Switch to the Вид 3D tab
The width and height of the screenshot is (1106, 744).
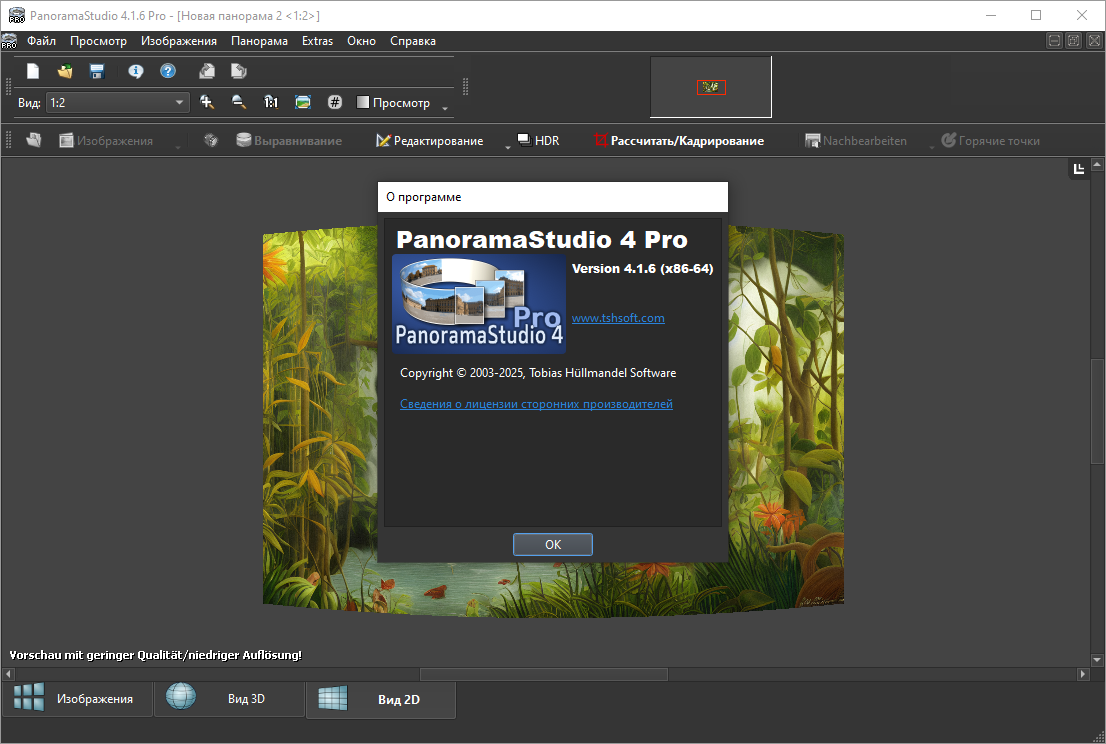point(229,699)
